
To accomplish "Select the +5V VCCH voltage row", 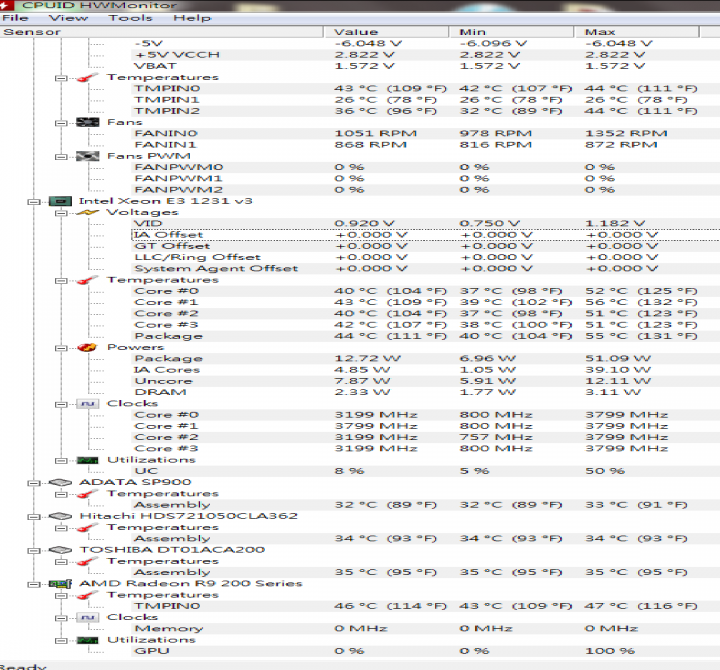I will click(x=425, y=55).
